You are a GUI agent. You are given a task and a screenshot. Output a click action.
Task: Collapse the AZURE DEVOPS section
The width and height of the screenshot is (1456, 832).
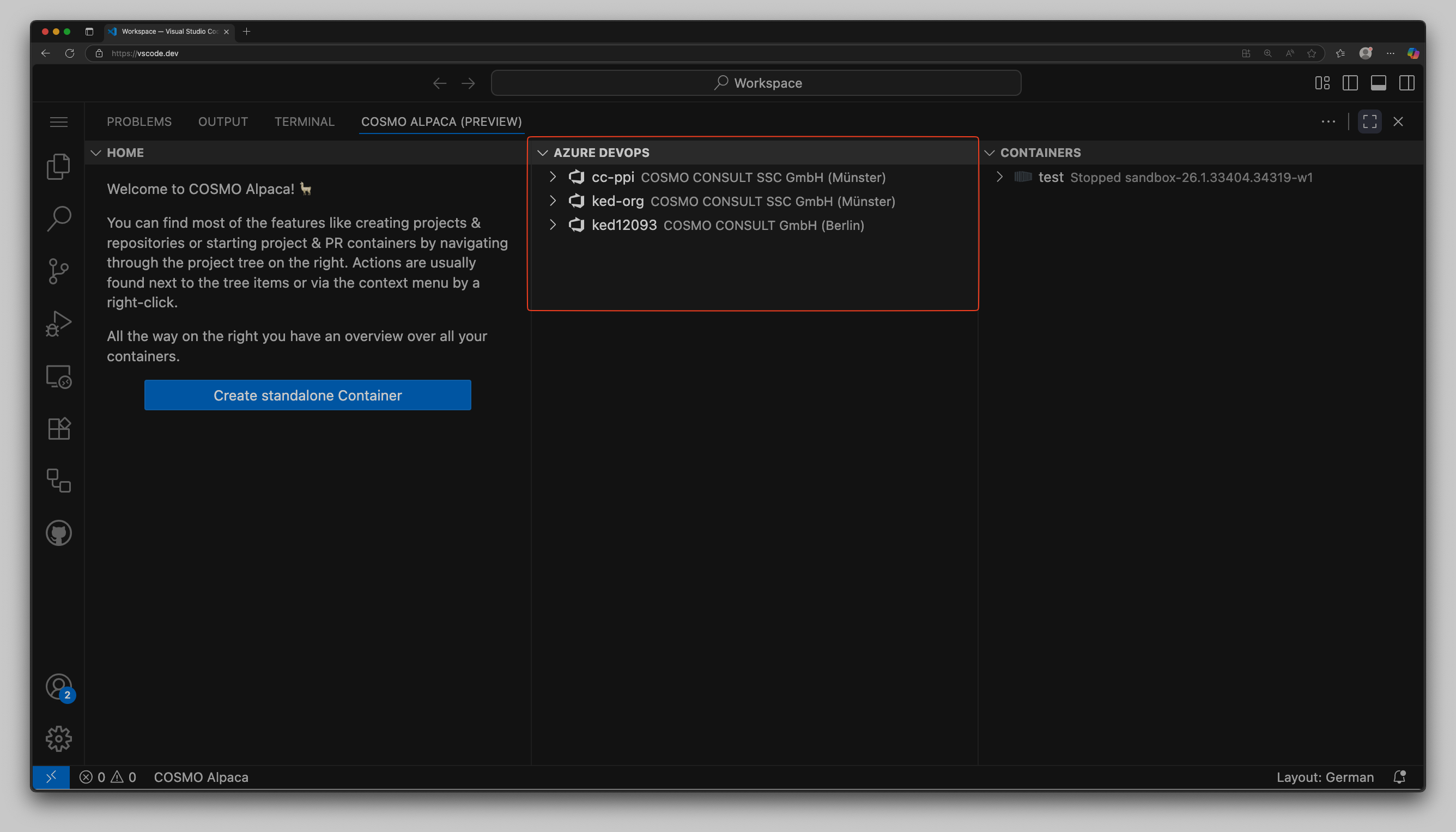543,153
